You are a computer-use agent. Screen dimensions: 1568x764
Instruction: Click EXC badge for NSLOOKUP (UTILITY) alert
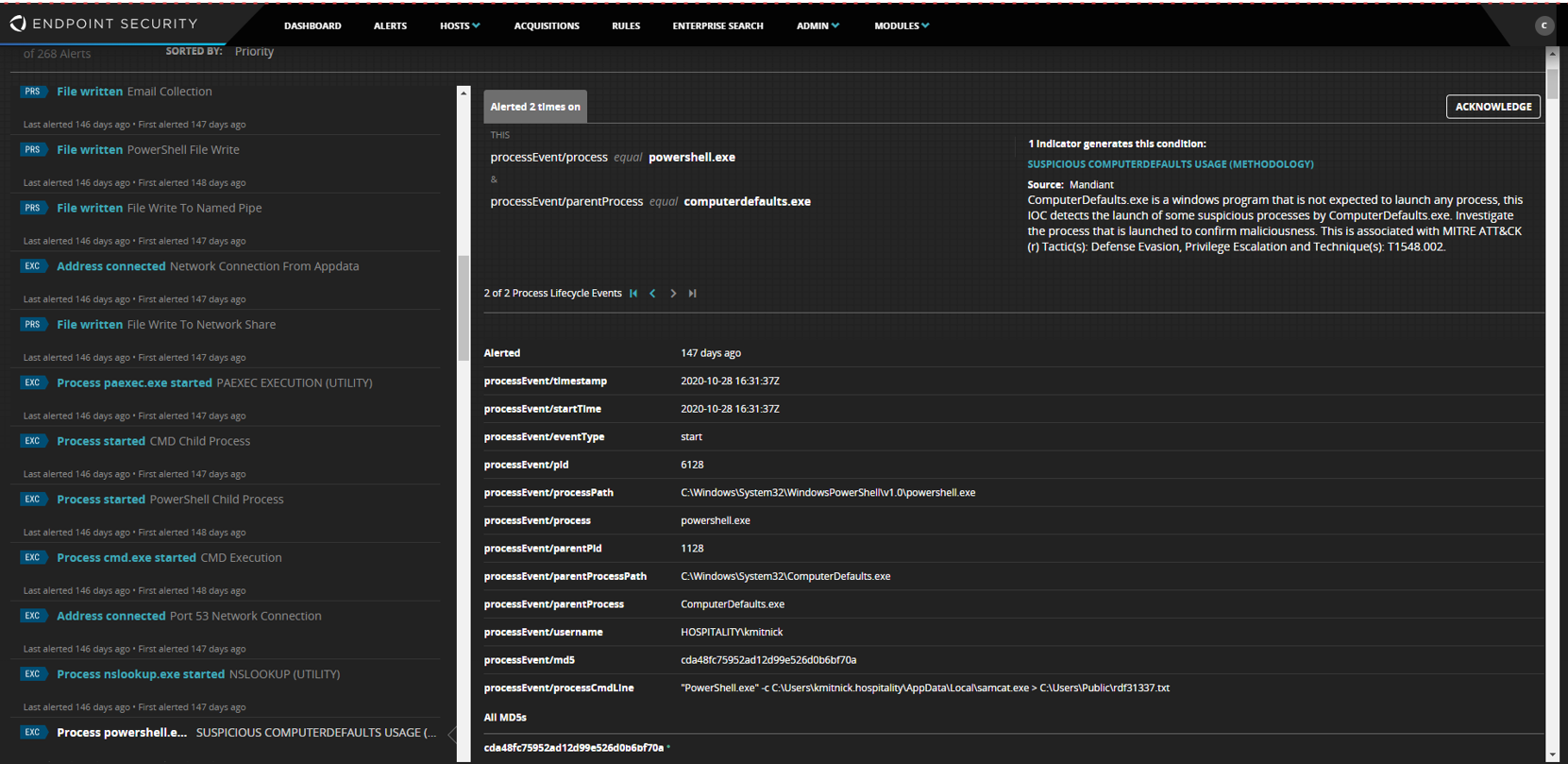33,674
